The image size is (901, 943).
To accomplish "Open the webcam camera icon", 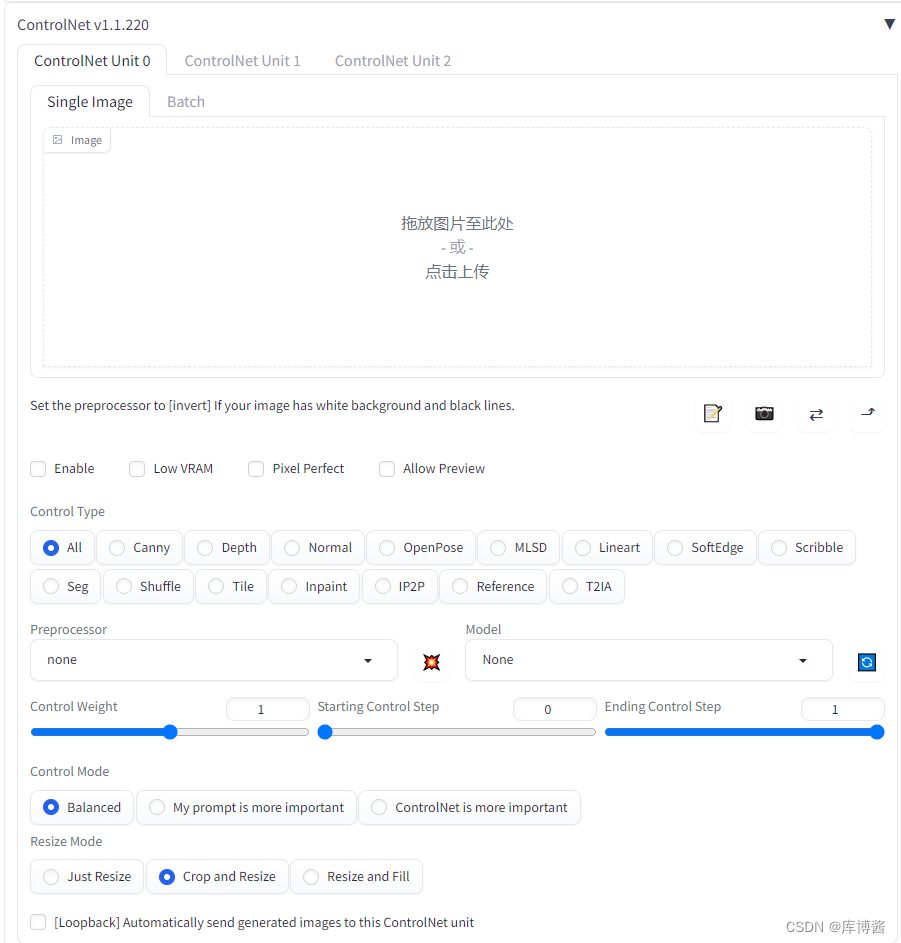I will pyautogui.click(x=764, y=414).
